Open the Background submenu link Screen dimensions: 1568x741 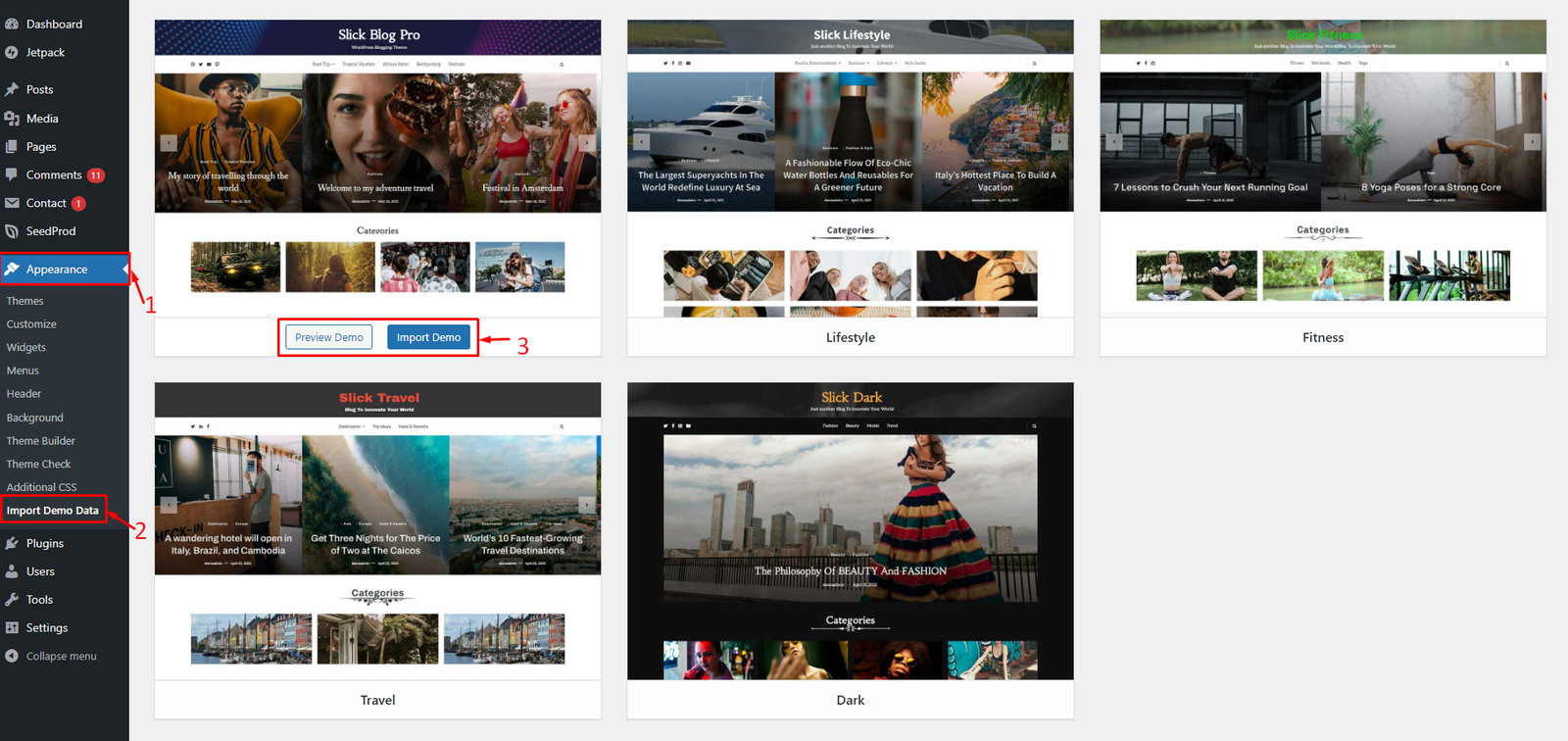(34, 418)
